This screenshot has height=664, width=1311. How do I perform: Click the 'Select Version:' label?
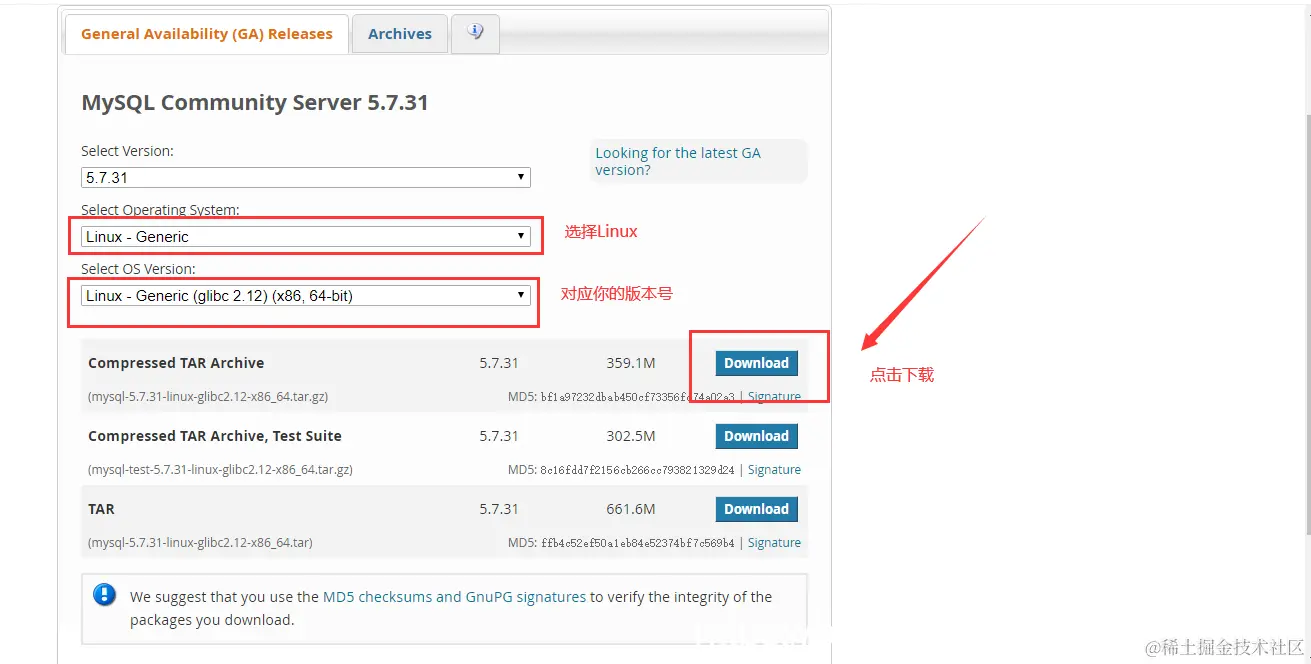pyautogui.click(x=127, y=151)
